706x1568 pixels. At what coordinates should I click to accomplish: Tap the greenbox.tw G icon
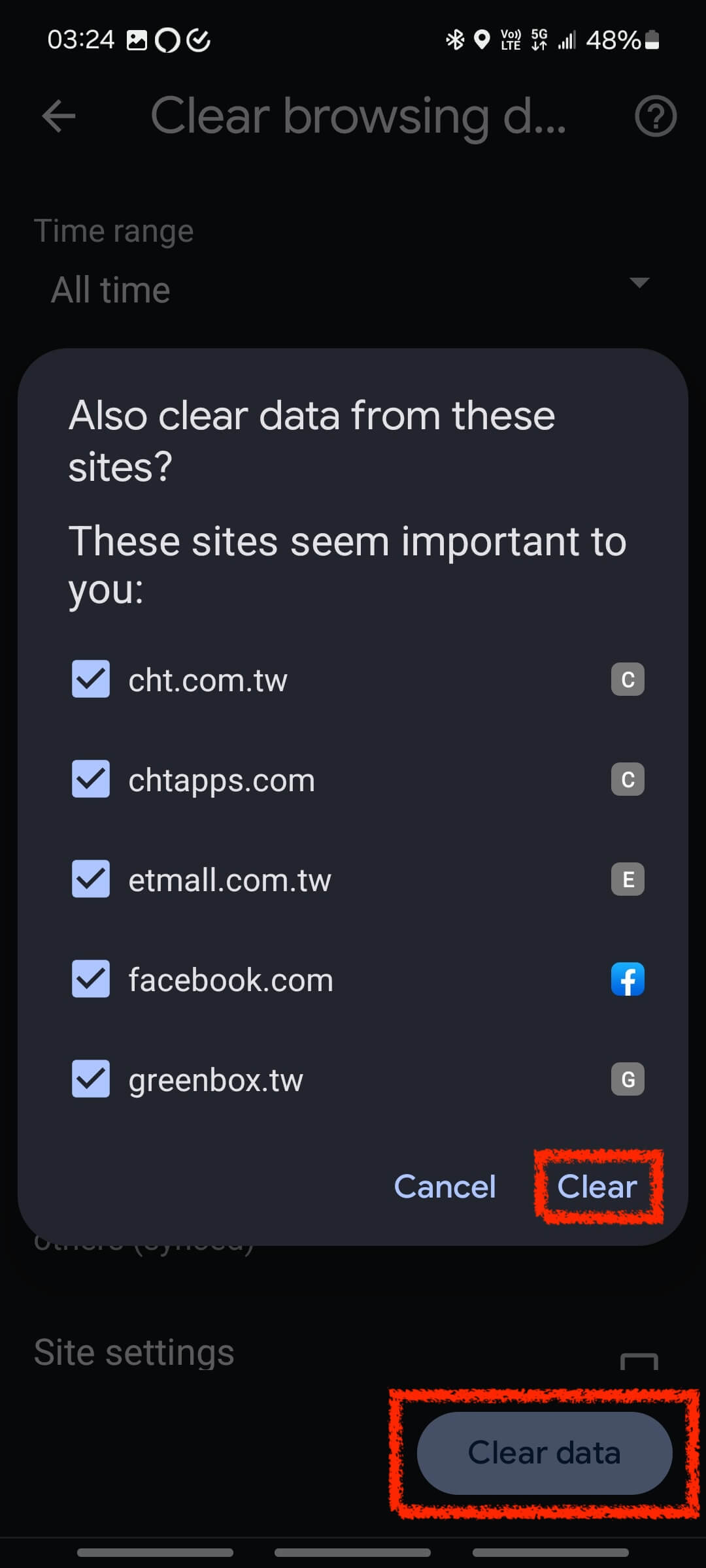pyautogui.click(x=628, y=1079)
